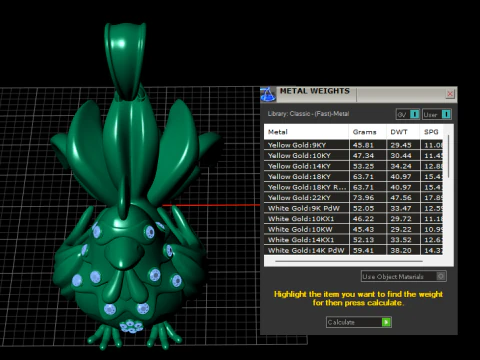Select the White Gold:14KX1 row

pos(354,240)
